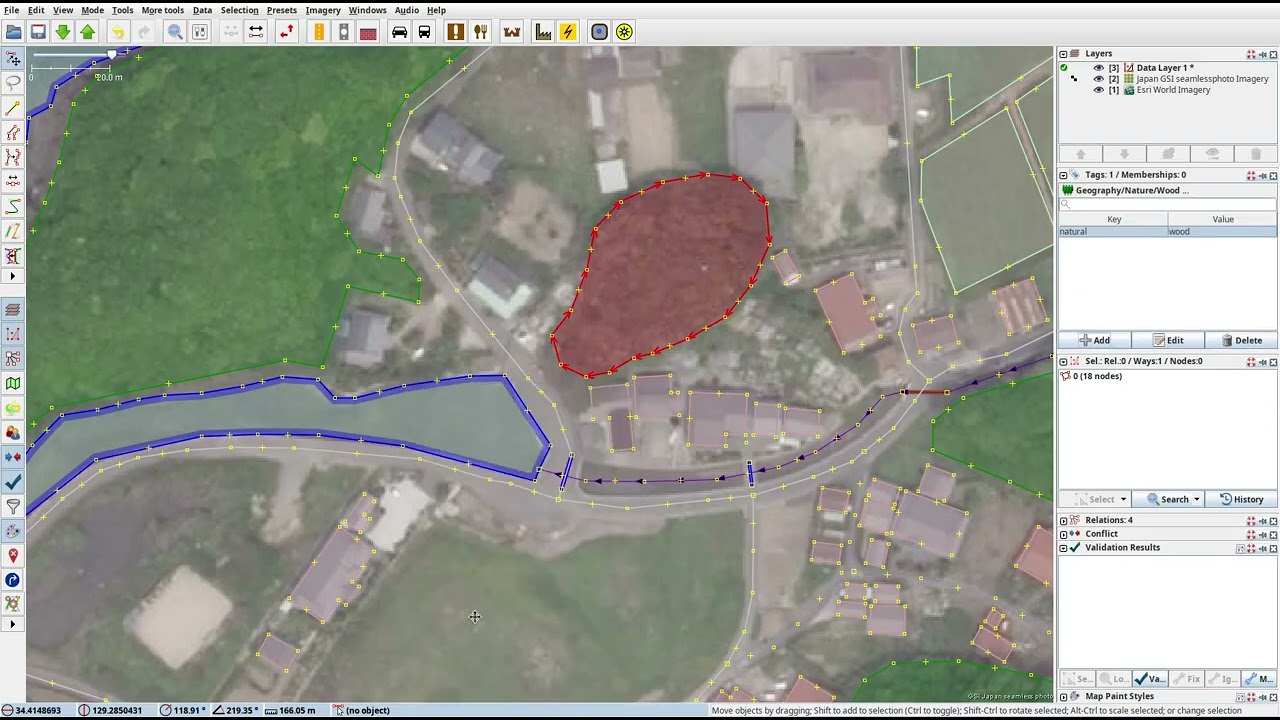Expand the Conflict panel
Viewport: 1280px width, 720px height.
1064,534
